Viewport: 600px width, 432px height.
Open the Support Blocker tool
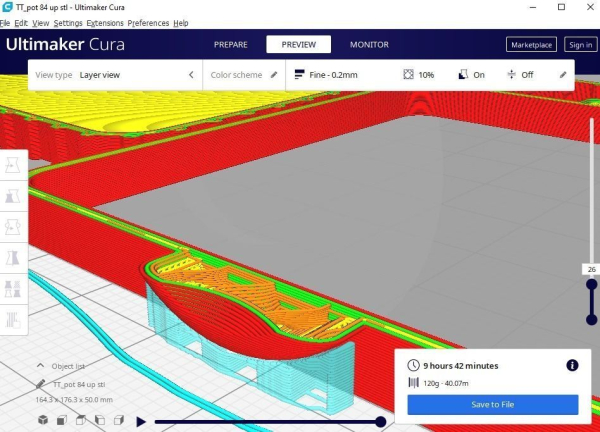13,320
